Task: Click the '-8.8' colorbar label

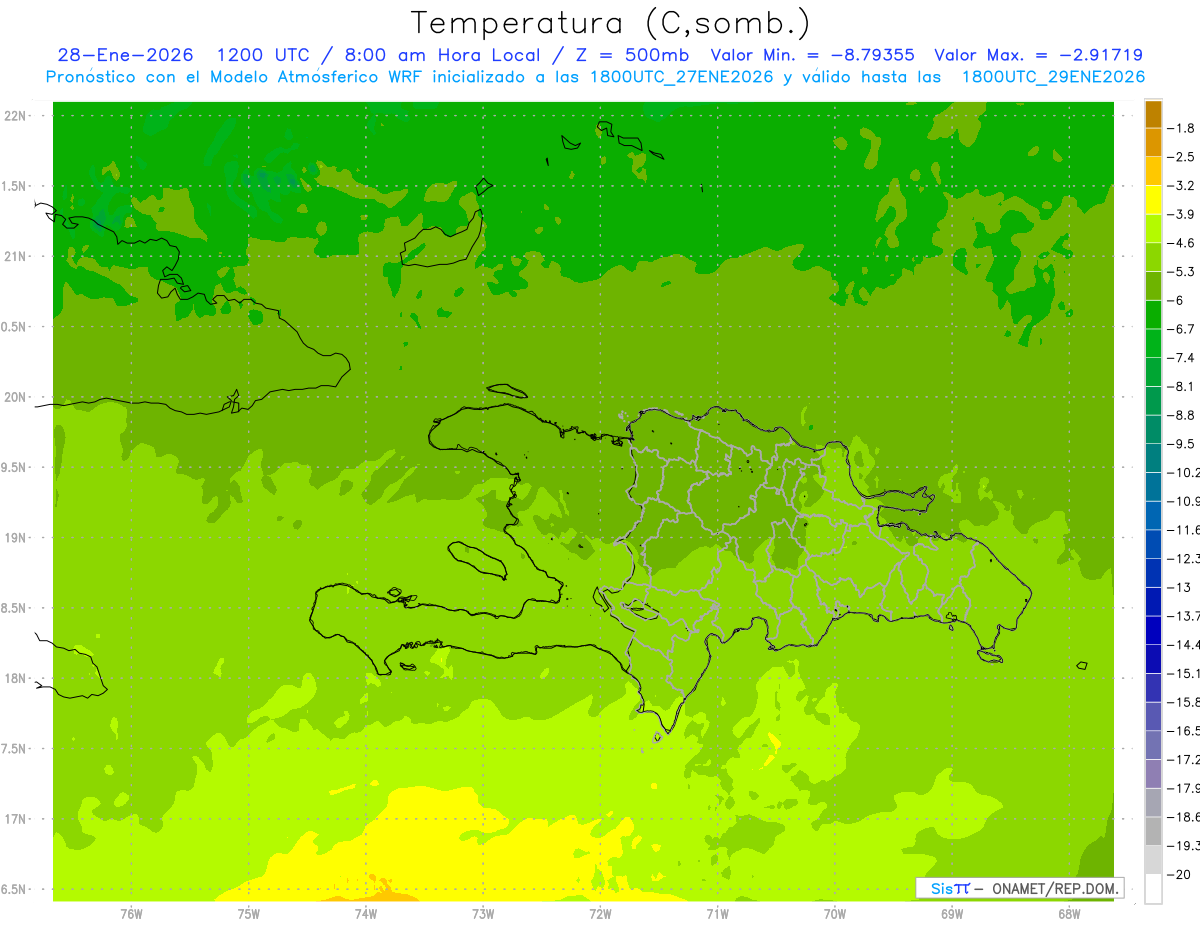Action: [x=1181, y=415]
